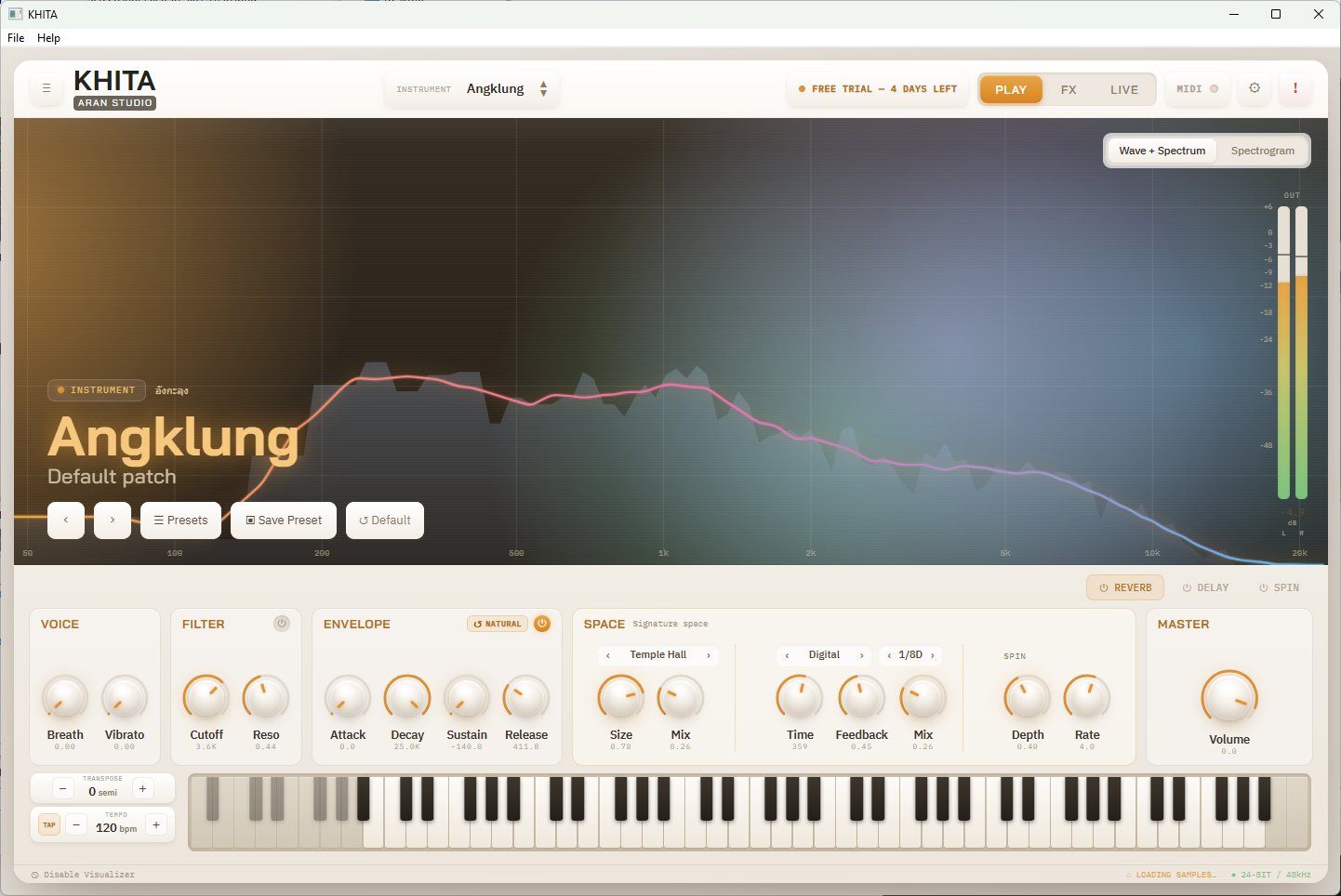Go to the next preset arrow
This screenshot has height=896, width=1341.
pos(113,520)
